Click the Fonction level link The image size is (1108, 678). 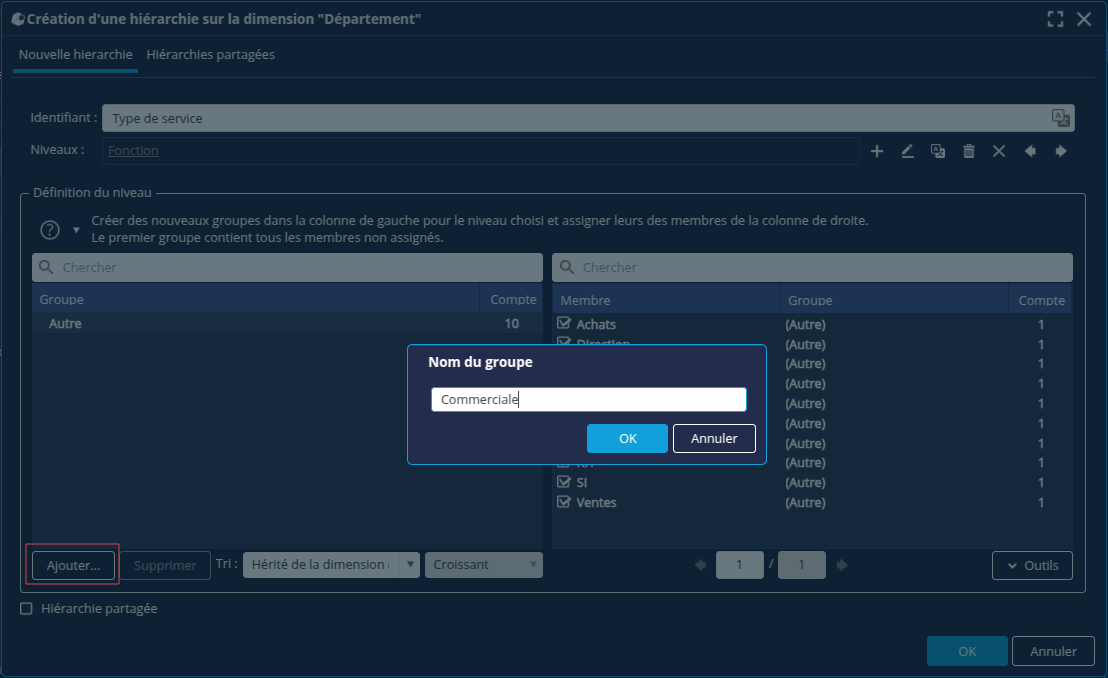pos(133,151)
